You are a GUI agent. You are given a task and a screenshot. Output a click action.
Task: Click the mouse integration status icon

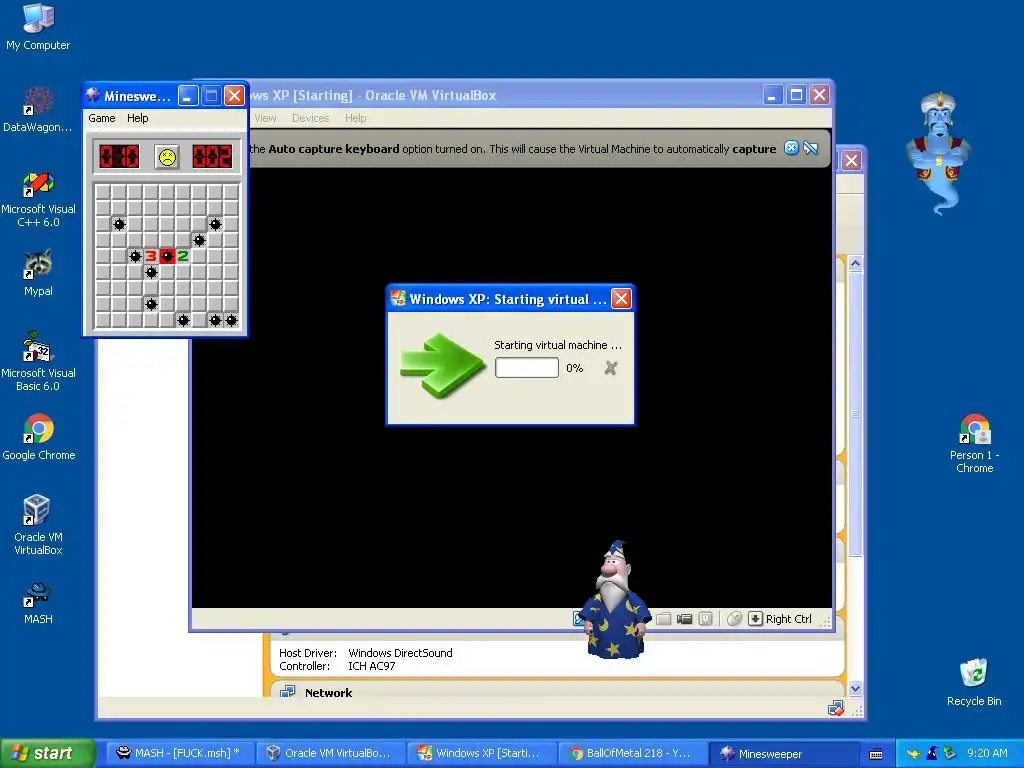(x=734, y=618)
